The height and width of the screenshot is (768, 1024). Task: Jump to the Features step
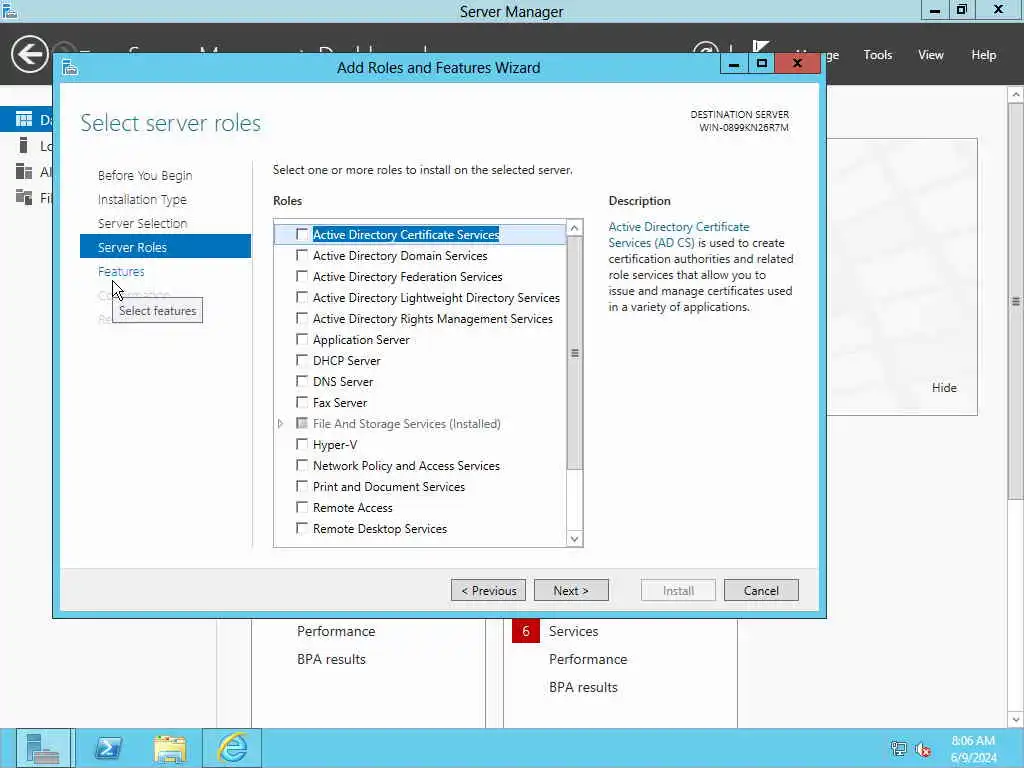click(121, 271)
